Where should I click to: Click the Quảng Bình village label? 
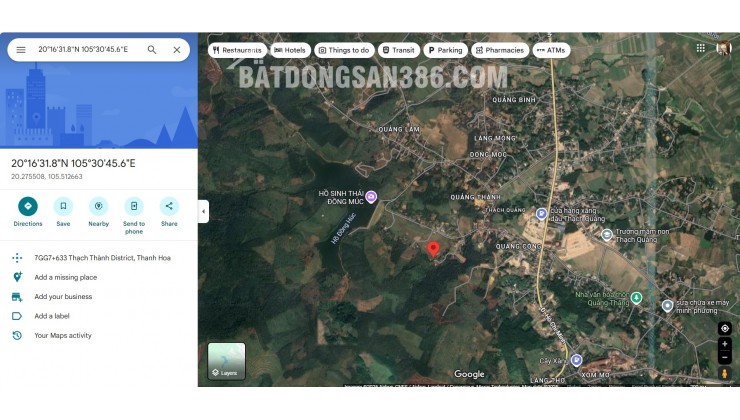[514, 100]
